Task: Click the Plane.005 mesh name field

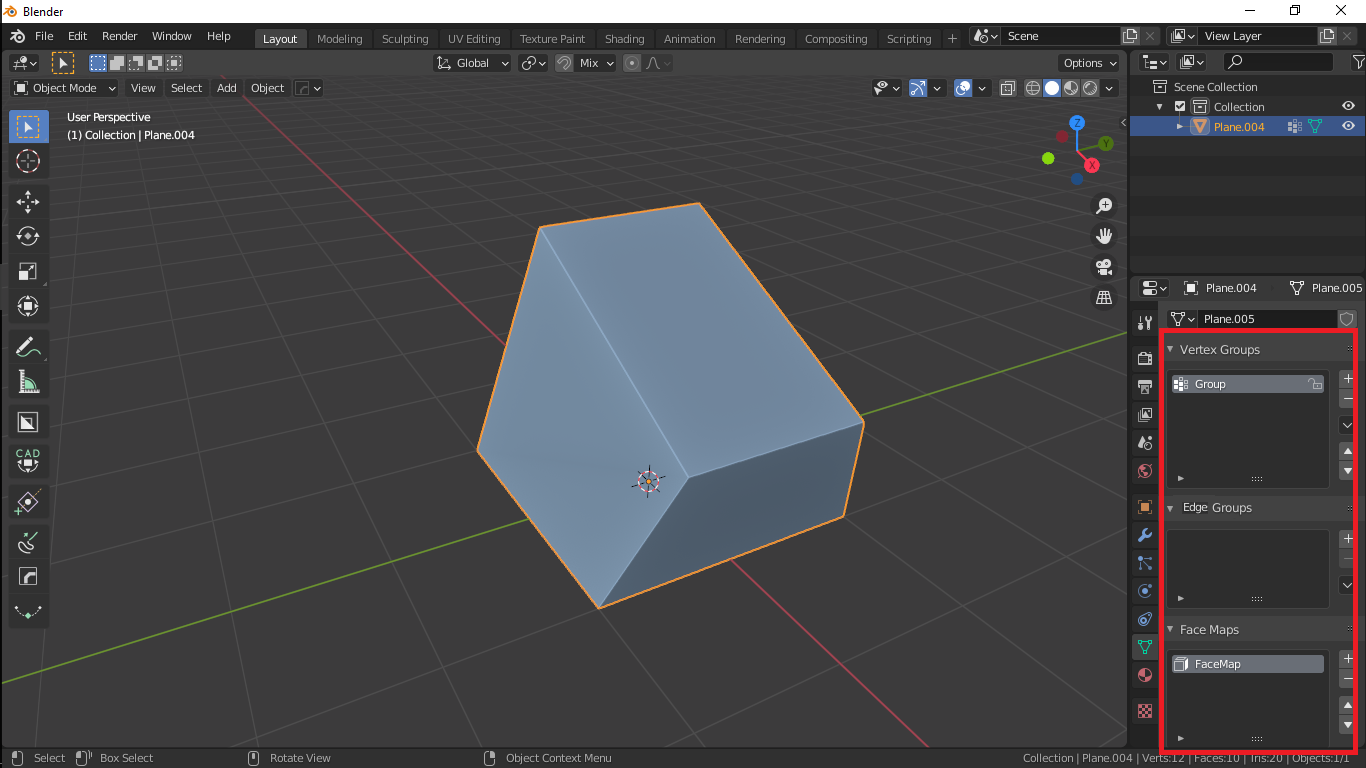Action: [1267, 319]
